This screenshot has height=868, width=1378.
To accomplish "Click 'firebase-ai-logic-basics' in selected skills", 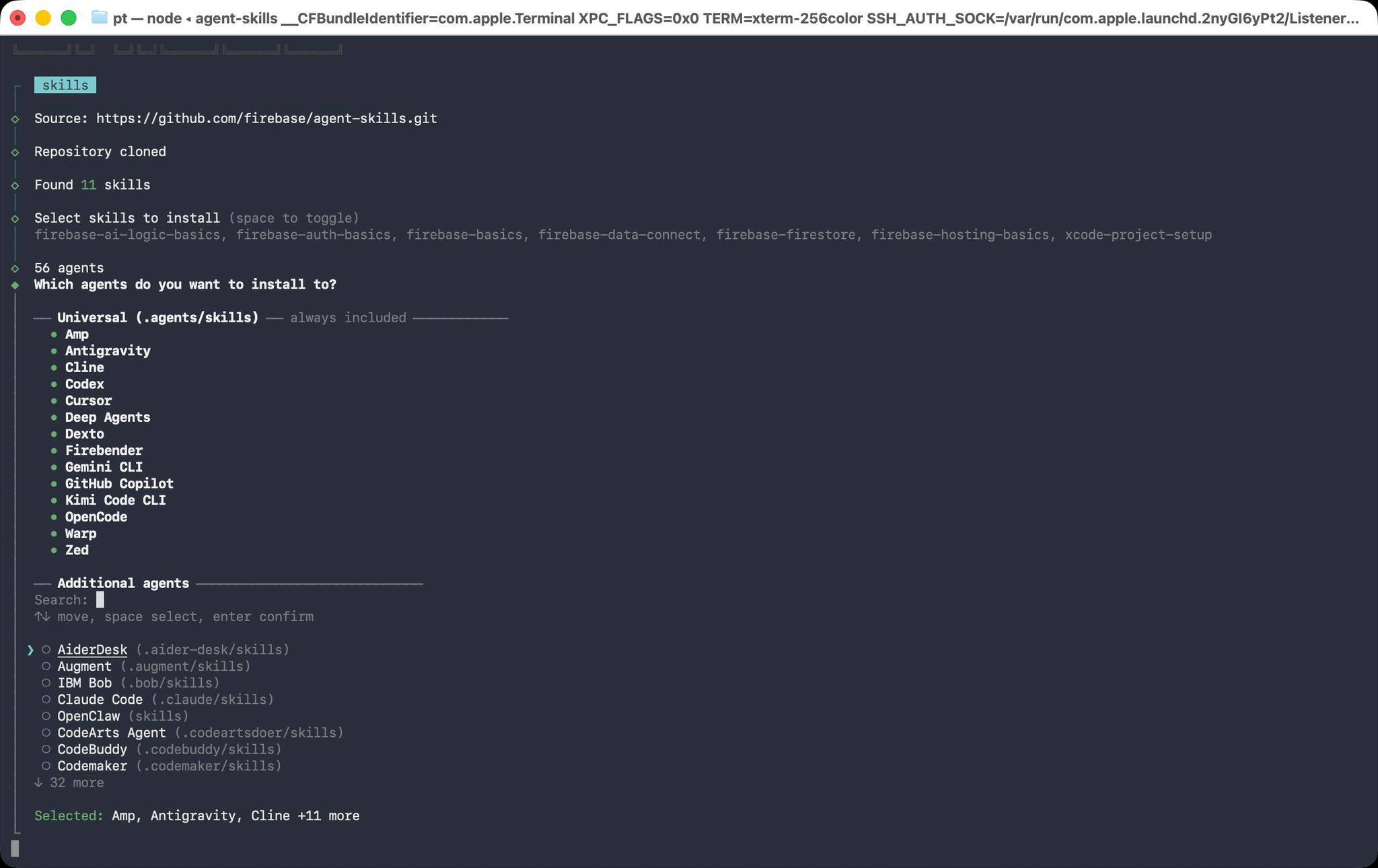I will click(127, 235).
